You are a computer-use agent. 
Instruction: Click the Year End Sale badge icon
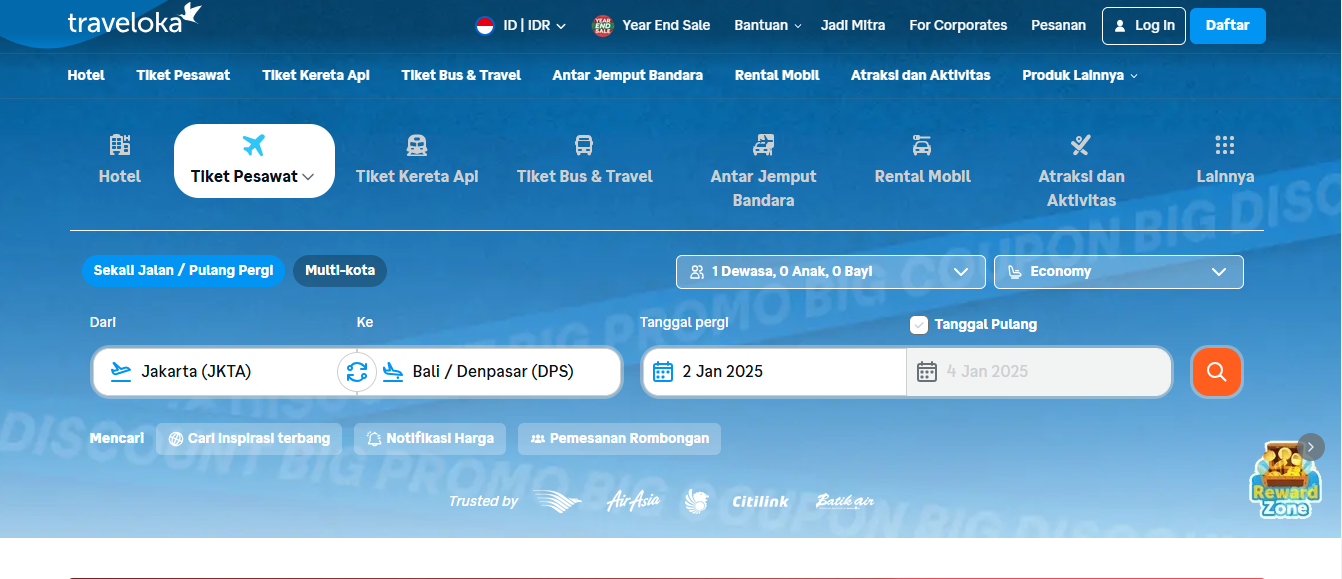602,26
